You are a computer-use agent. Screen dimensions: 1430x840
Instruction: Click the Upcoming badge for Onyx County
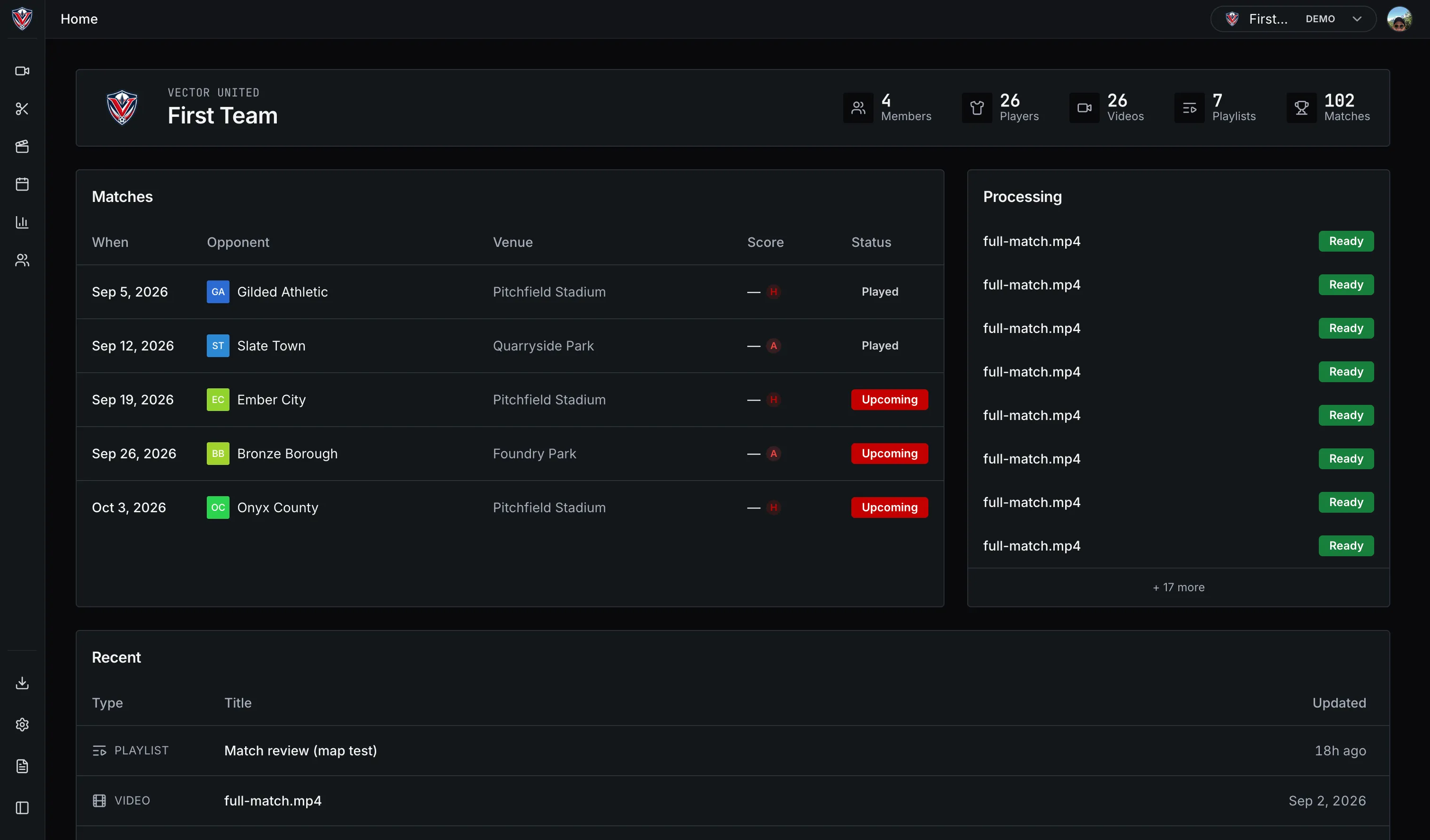(x=889, y=507)
